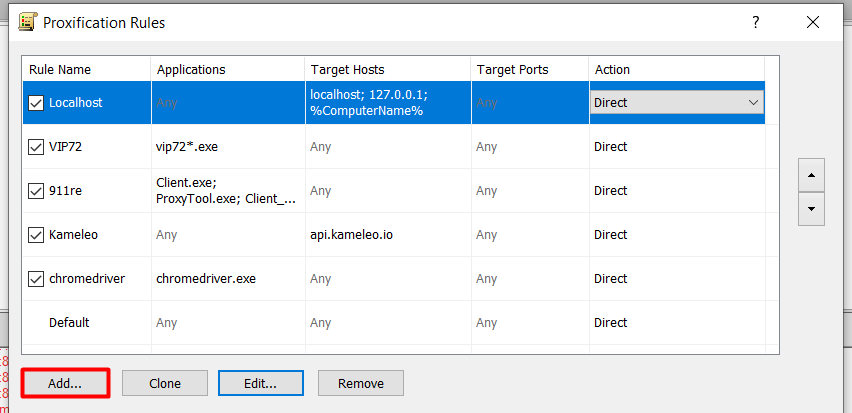Image resolution: width=852 pixels, height=413 pixels.
Task: Click the help question mark button
Action: [x=756, y=22]
